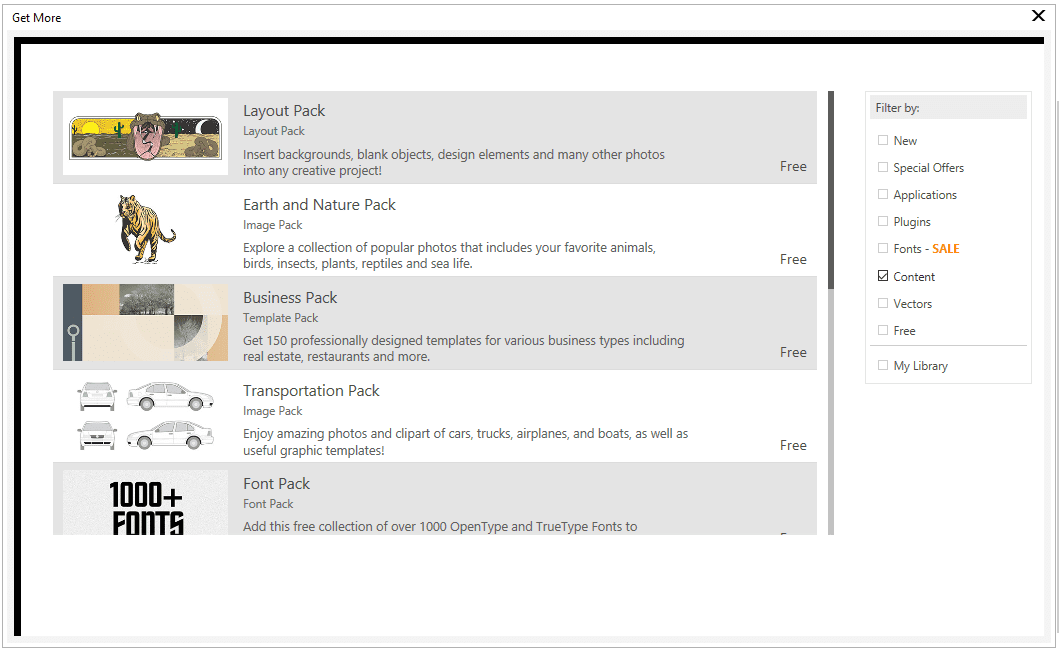Open the Transportation Pack title link

(x=311, y=391)
